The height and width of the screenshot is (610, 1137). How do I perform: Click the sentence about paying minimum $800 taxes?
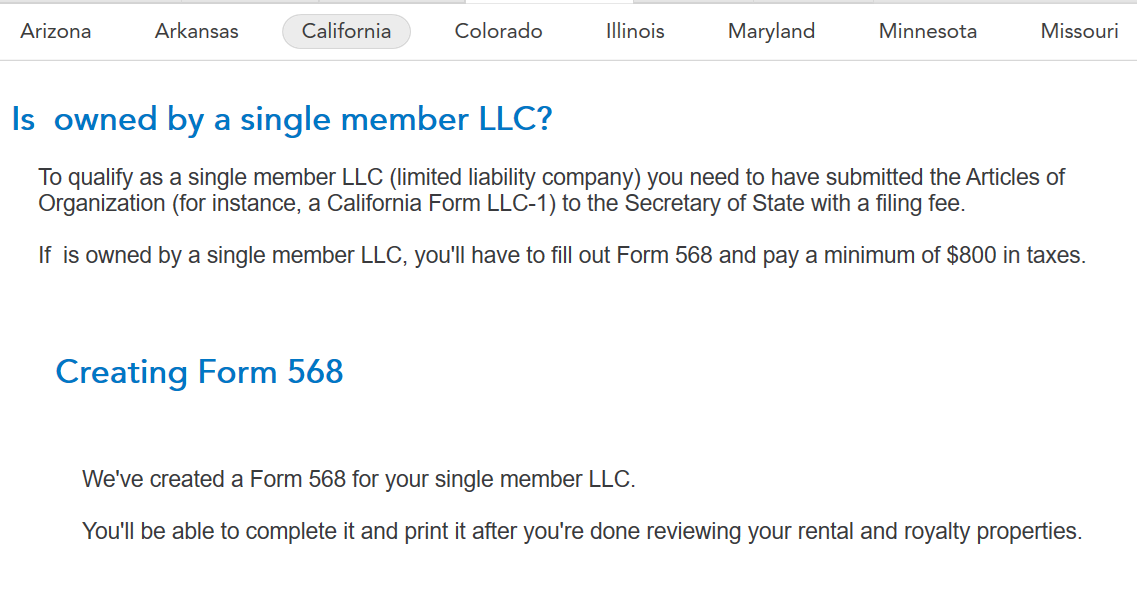coord(561,255)
